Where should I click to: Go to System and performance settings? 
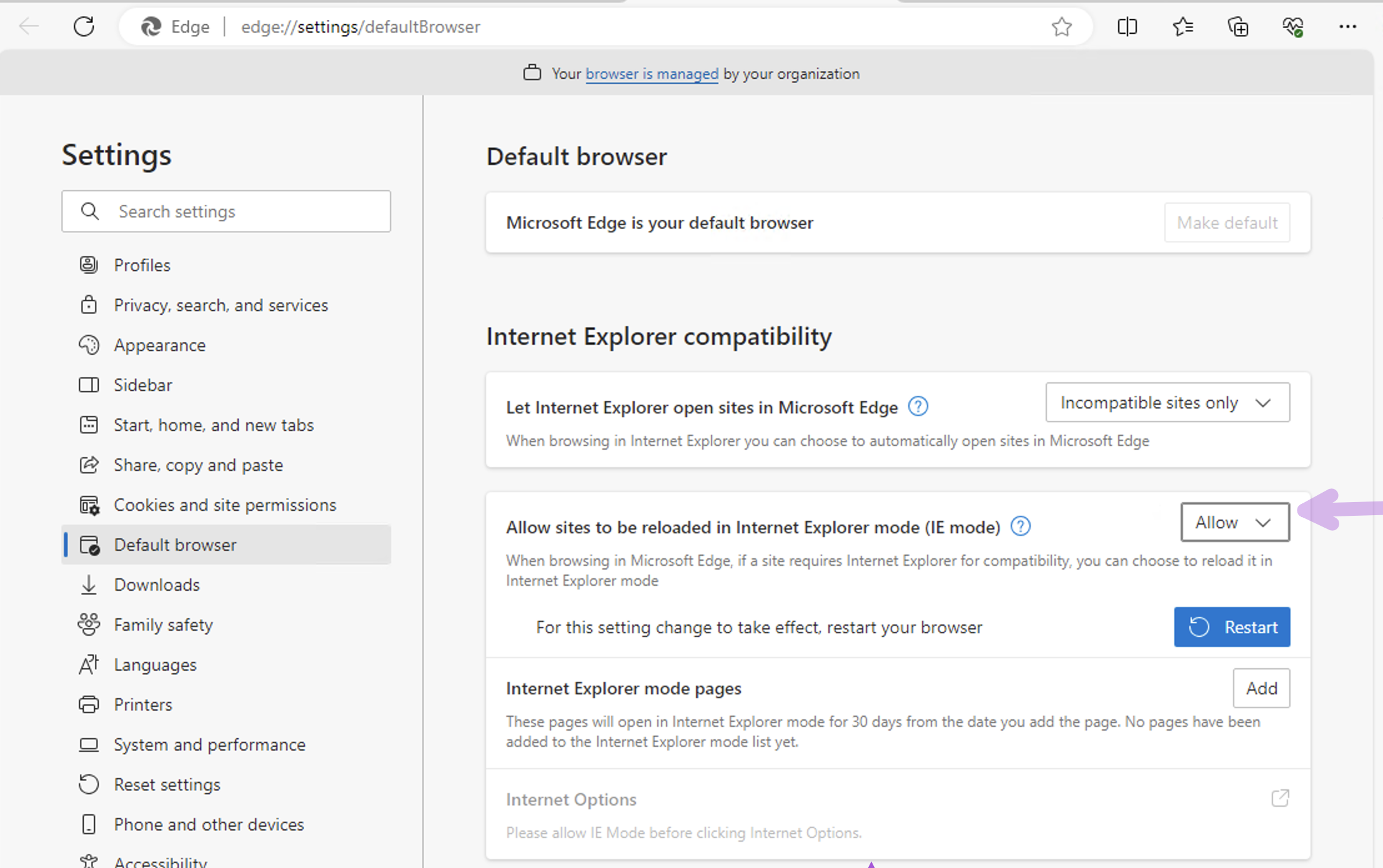226,744
